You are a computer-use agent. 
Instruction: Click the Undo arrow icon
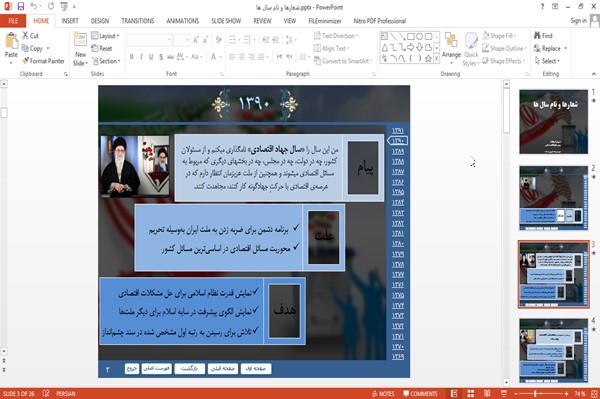(x=34, y=7)
